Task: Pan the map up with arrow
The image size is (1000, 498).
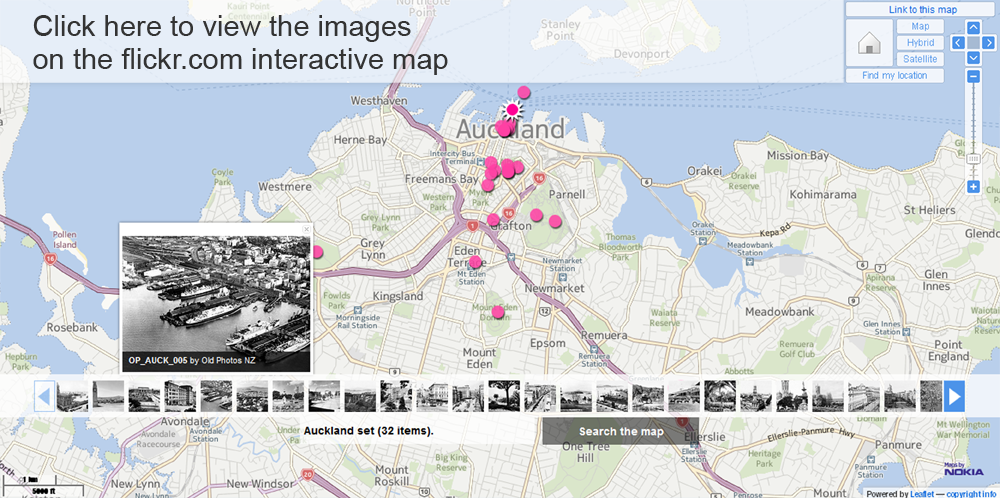Action: [973, 28]
